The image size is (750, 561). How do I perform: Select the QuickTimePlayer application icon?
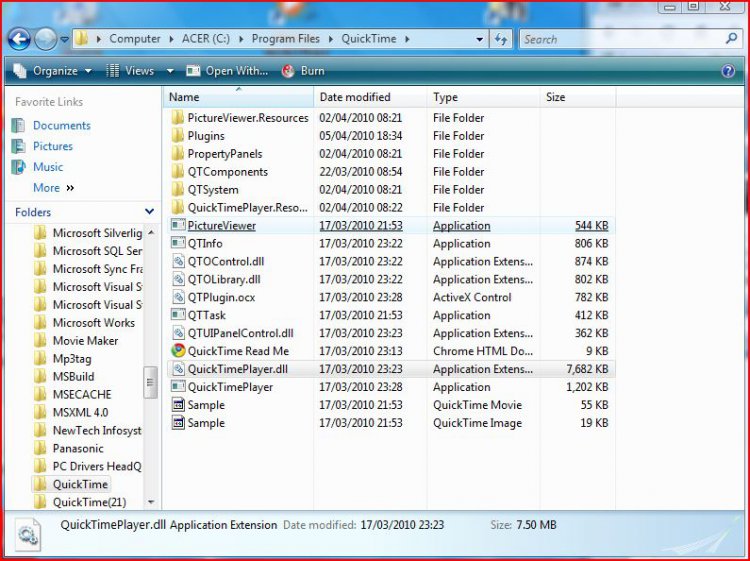178,386
